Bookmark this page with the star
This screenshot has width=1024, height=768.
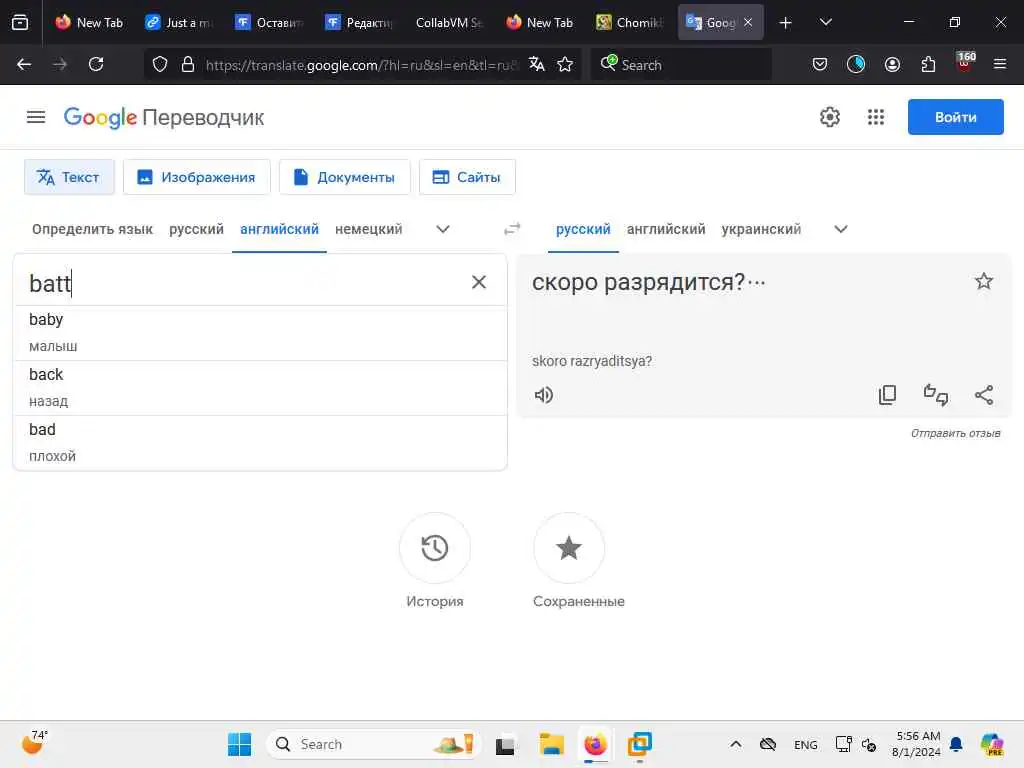point(565,64)
